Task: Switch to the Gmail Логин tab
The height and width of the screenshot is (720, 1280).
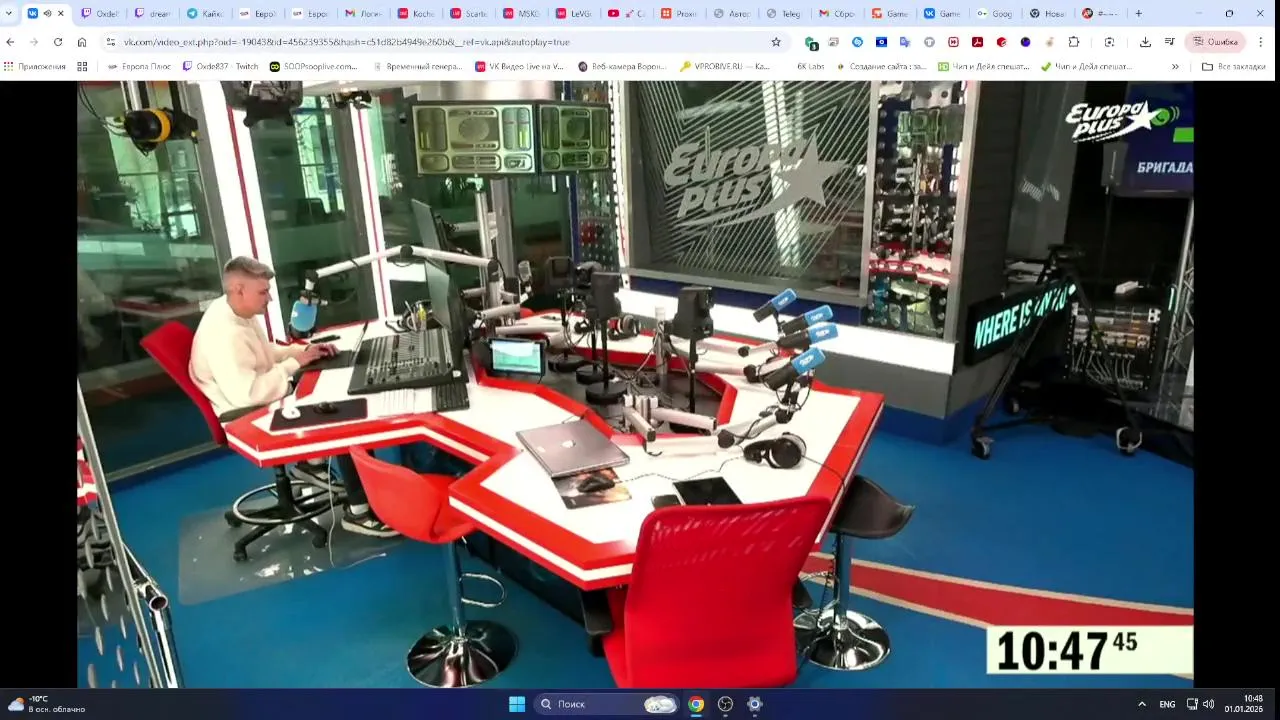Action: (x=363, y=14)
